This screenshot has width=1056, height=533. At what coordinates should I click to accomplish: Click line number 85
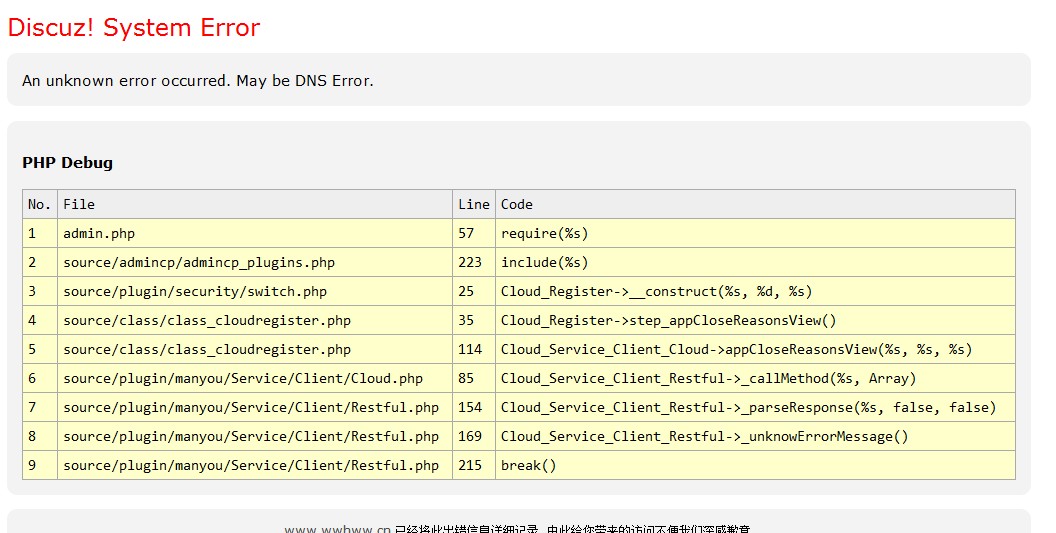coord(474,378)
